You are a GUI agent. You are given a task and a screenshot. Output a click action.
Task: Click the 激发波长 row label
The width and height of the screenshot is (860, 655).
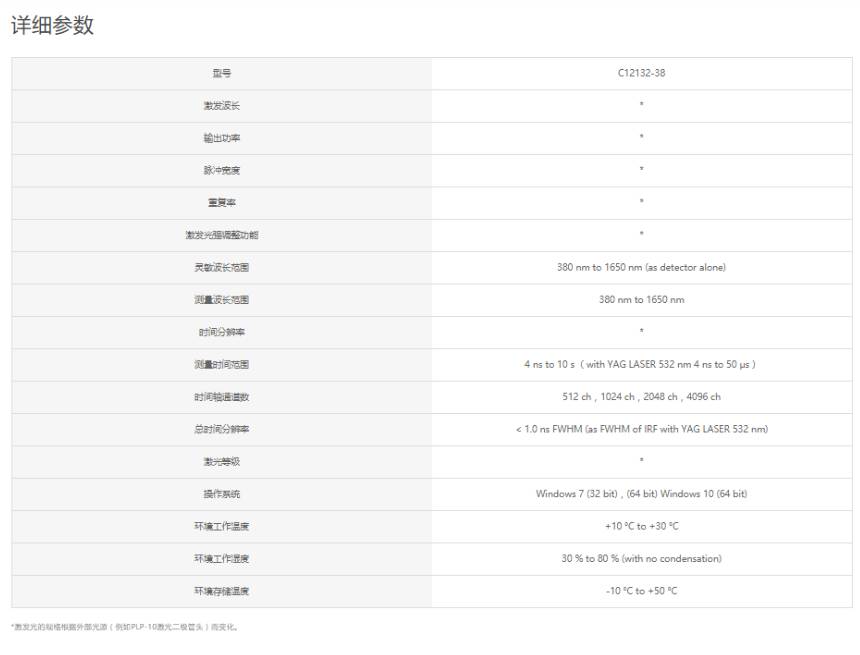point(222,105)
